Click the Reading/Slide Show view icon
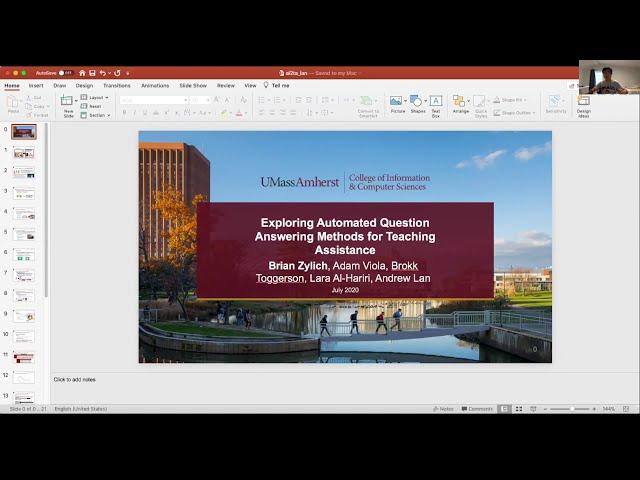 [533, 409]
